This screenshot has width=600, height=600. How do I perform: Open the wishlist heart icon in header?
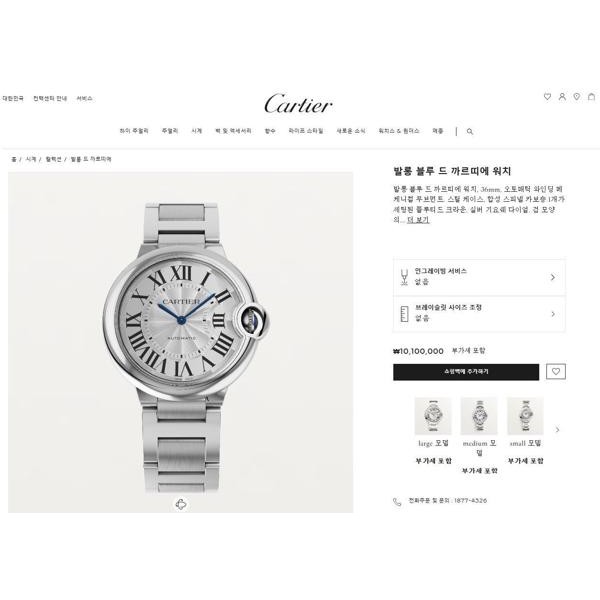[547, 97]
